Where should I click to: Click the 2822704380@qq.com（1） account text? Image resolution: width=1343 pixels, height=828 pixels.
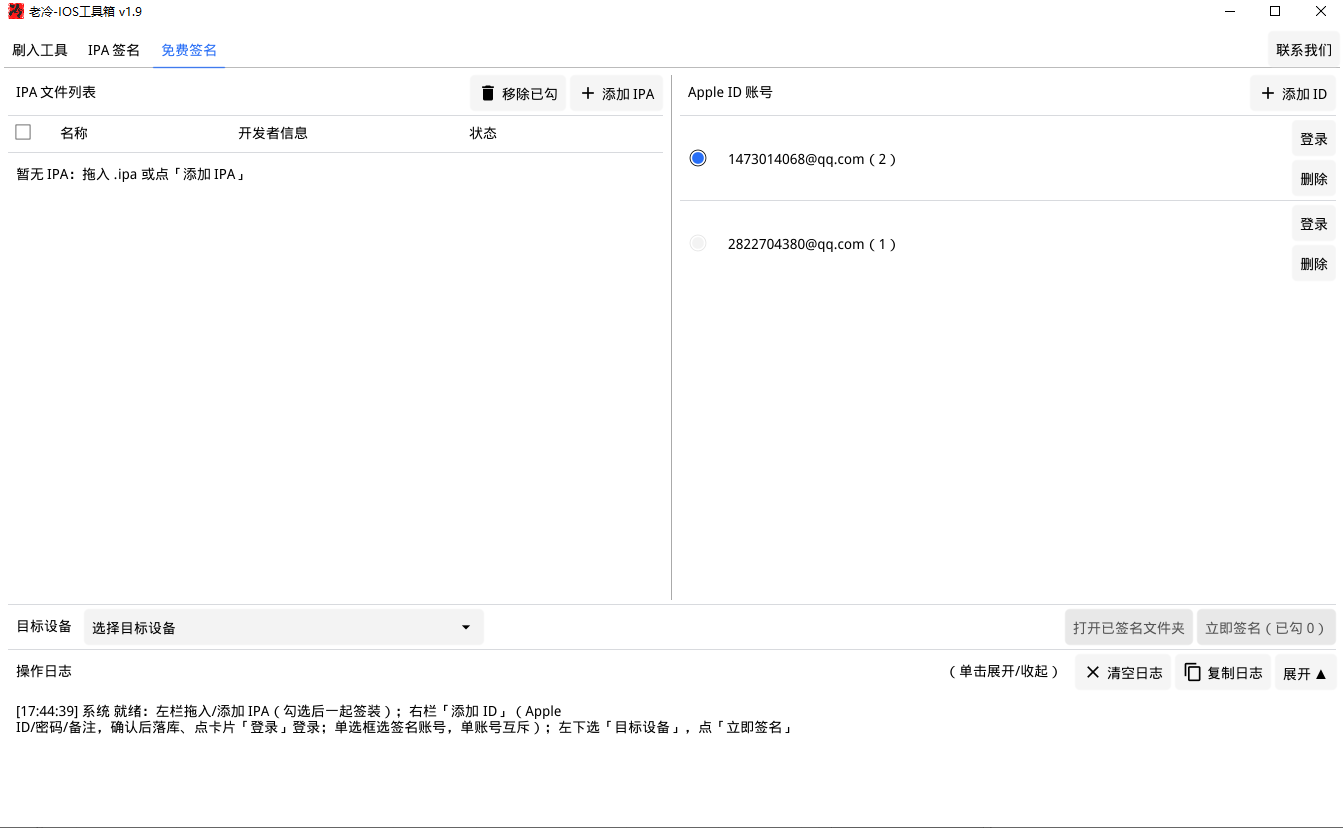(812, 244)
